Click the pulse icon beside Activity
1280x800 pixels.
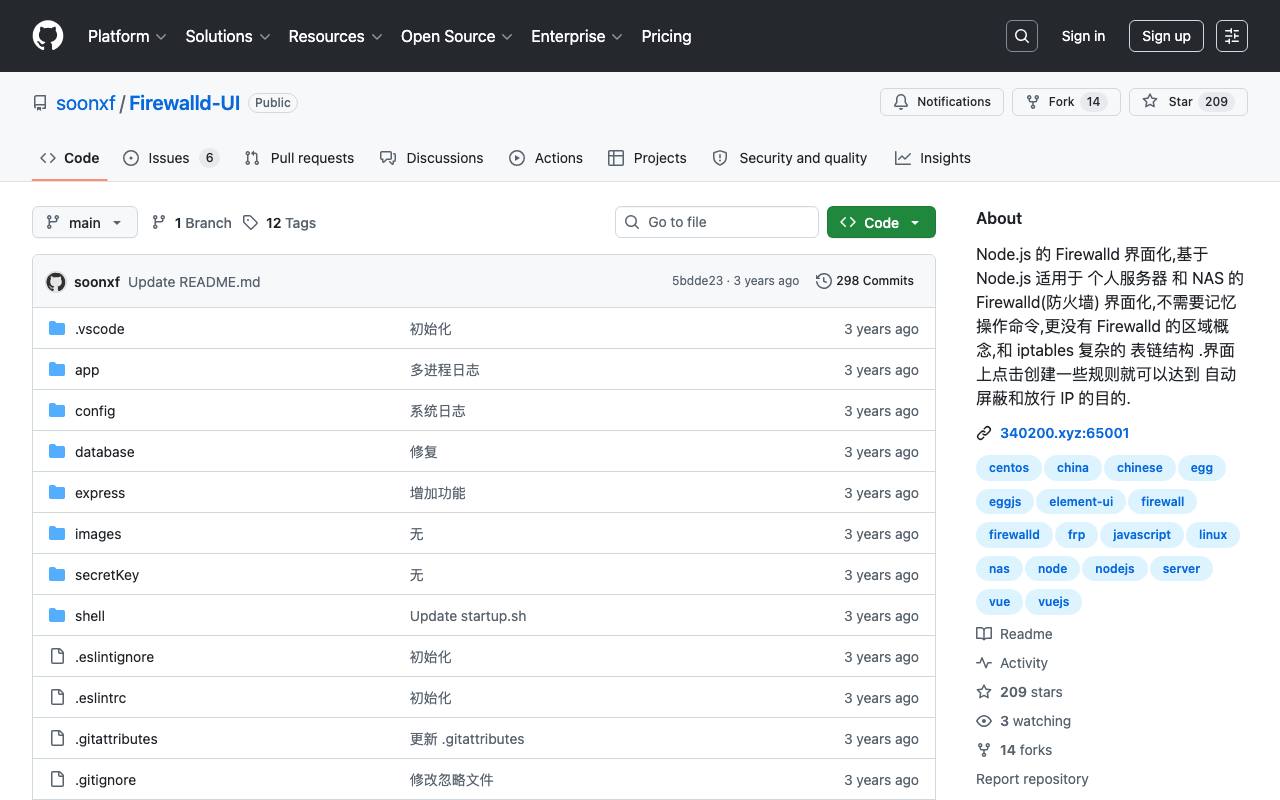pyautogui.click(x=984, y=663)
